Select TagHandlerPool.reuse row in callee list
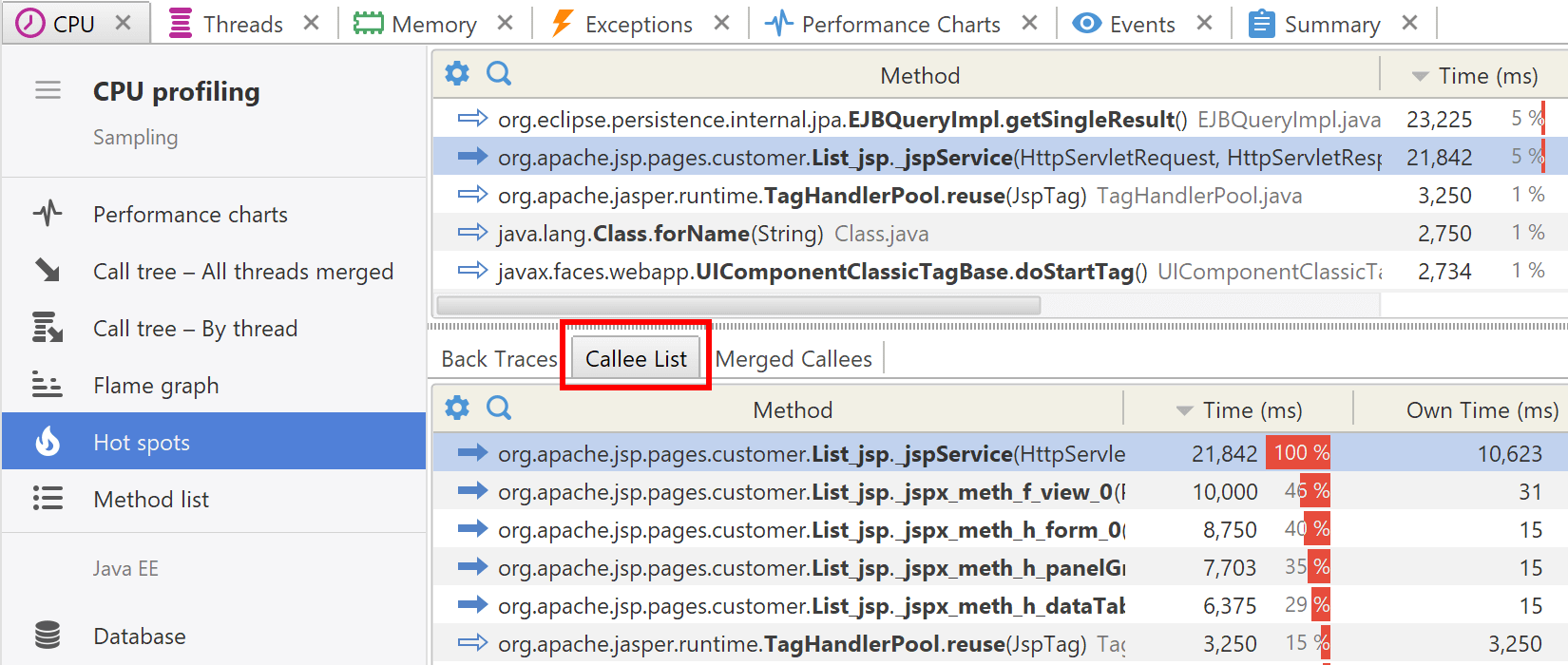Image resolution: width=1568 pixels, height=665 pixels. (1000, 643)
